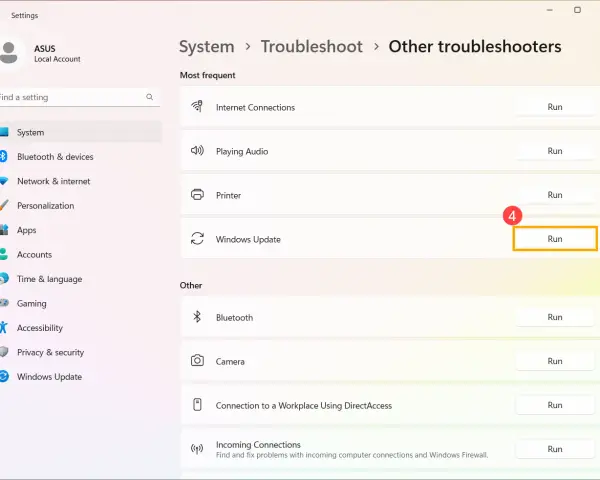
Task: Navigate to Troubleshoot breadcrumb
Action: (311, 47)
